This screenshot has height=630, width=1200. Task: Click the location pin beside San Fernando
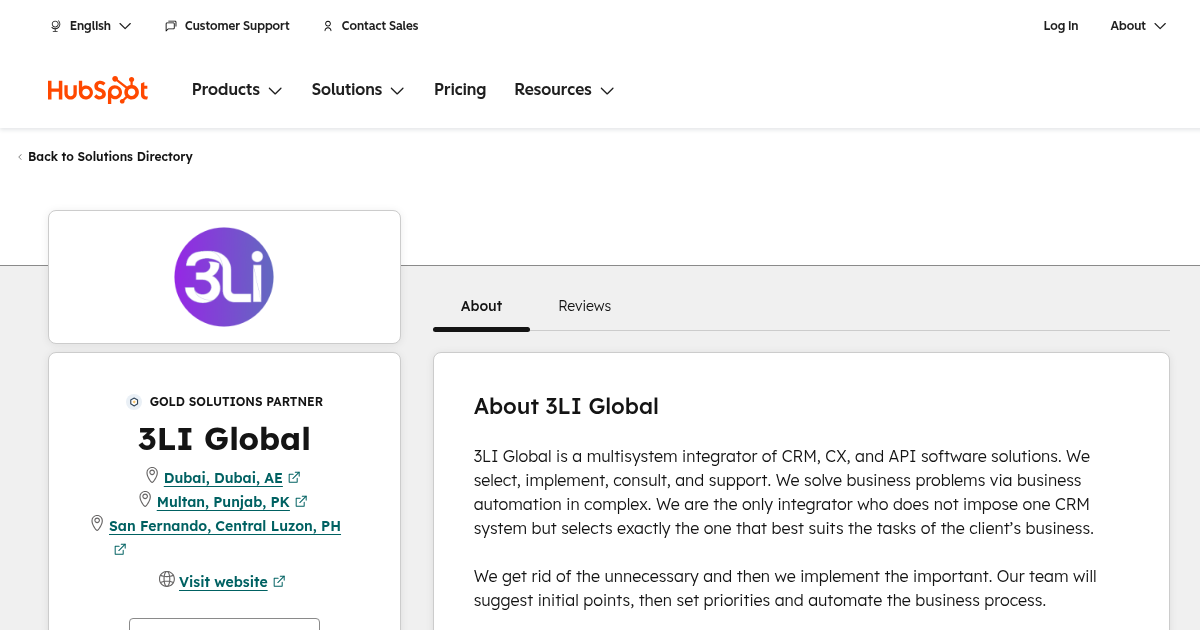tap(97, 523)
